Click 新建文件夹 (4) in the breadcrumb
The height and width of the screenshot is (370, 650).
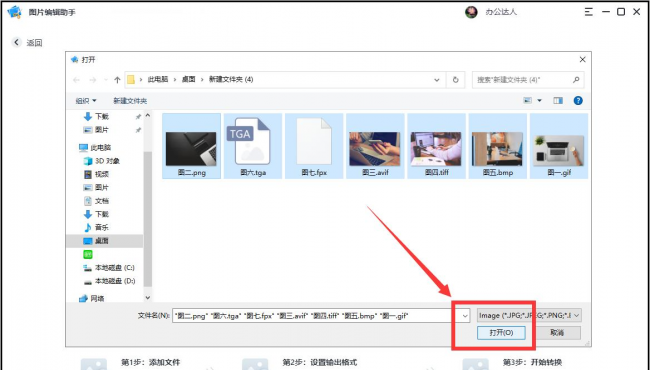pos(231,79)
